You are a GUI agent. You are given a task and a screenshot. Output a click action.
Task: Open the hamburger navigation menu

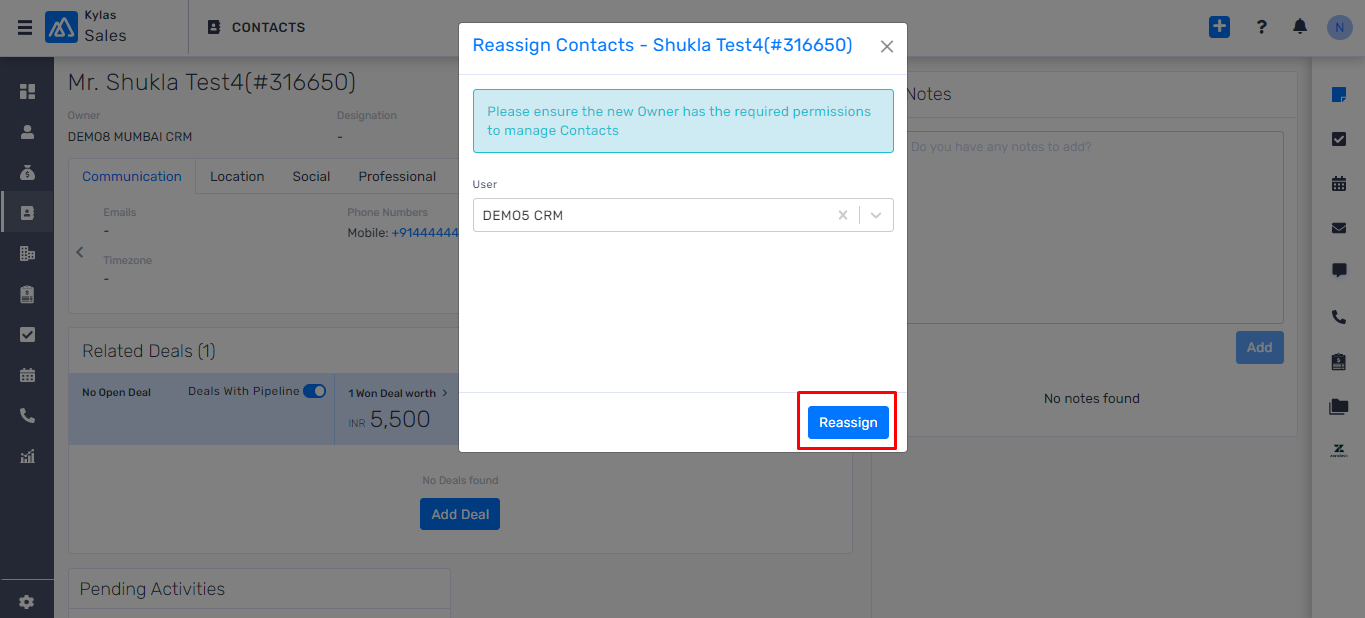(25, 28)
